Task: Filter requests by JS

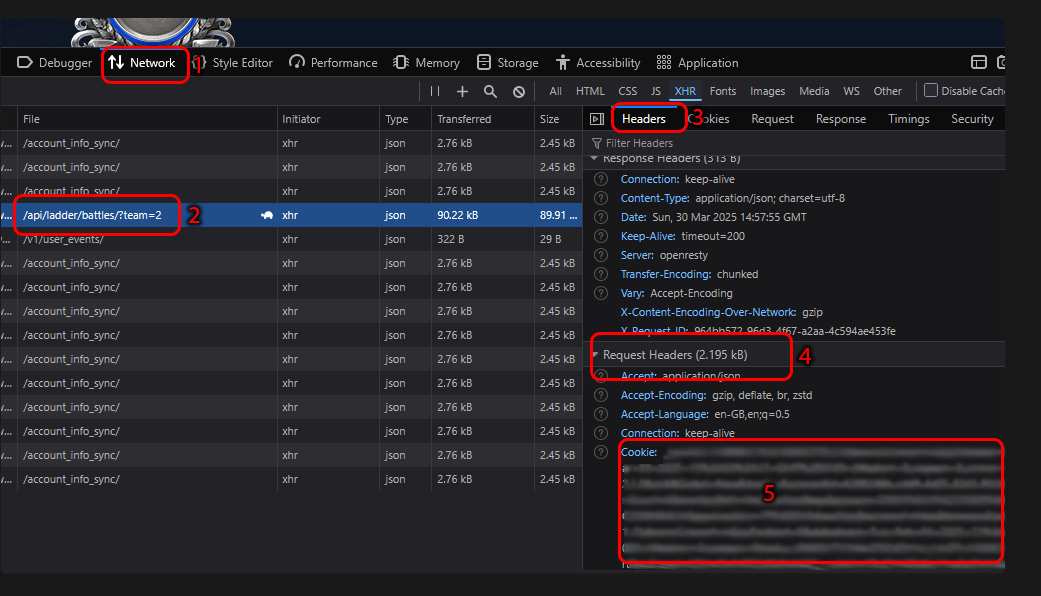Action: point(656,91)
